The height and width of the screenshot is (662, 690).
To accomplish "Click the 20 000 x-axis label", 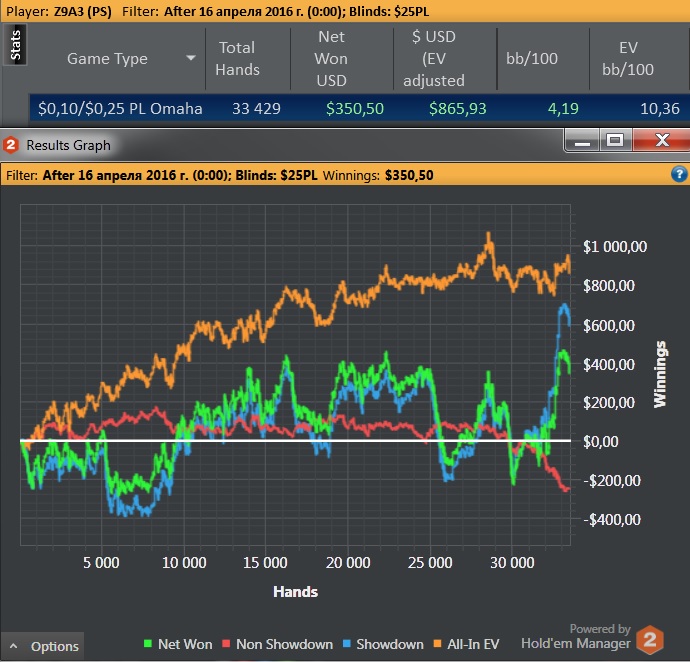I will [348, 563].
